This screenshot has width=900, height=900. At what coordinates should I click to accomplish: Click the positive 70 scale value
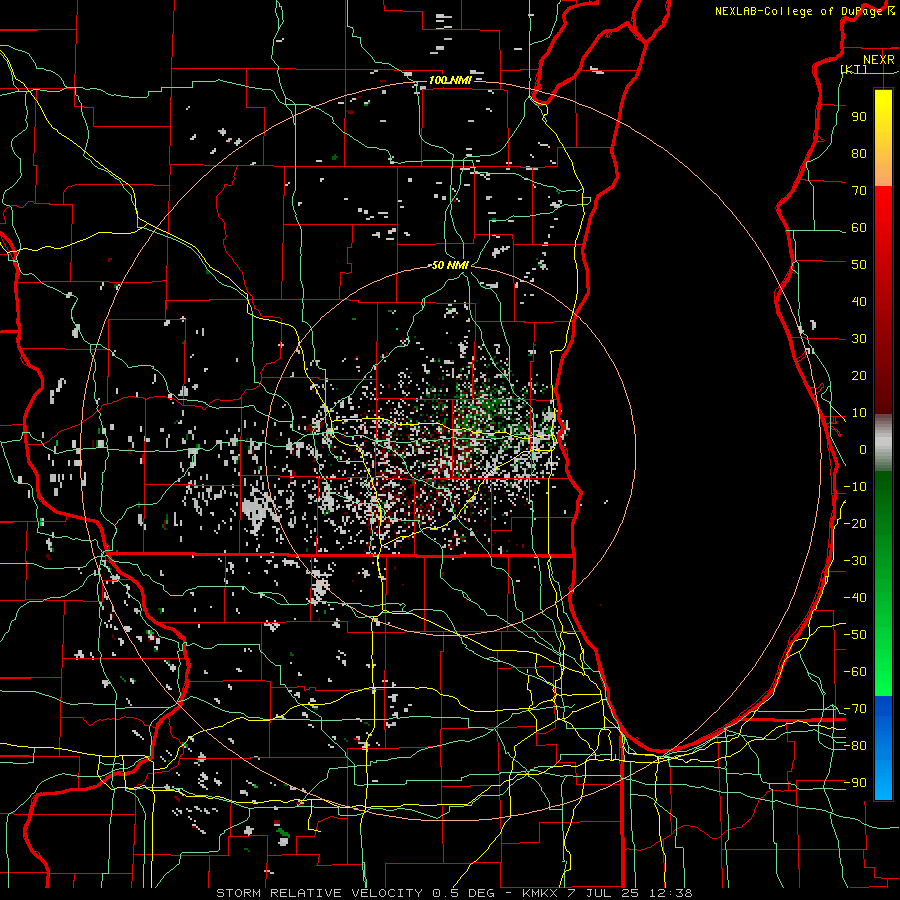click(x=859, y=191)
